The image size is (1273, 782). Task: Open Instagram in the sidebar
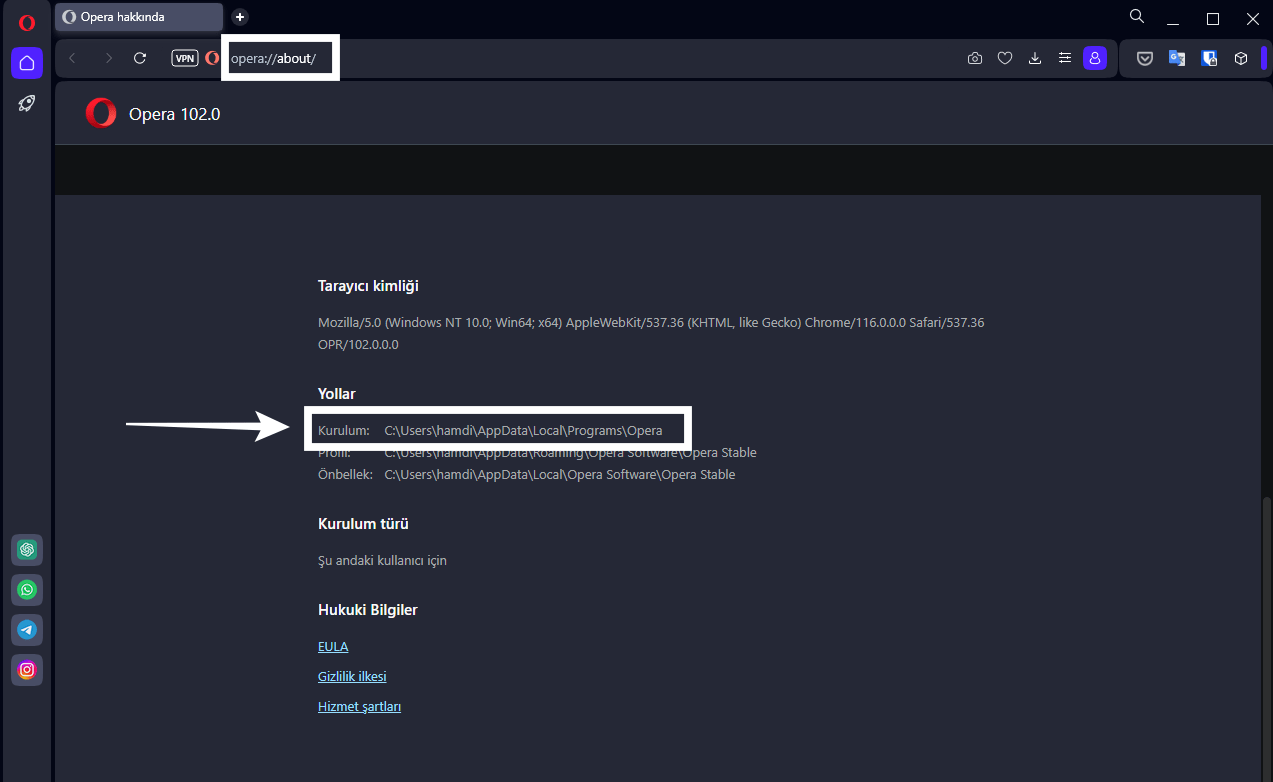(x=27, y=670)
